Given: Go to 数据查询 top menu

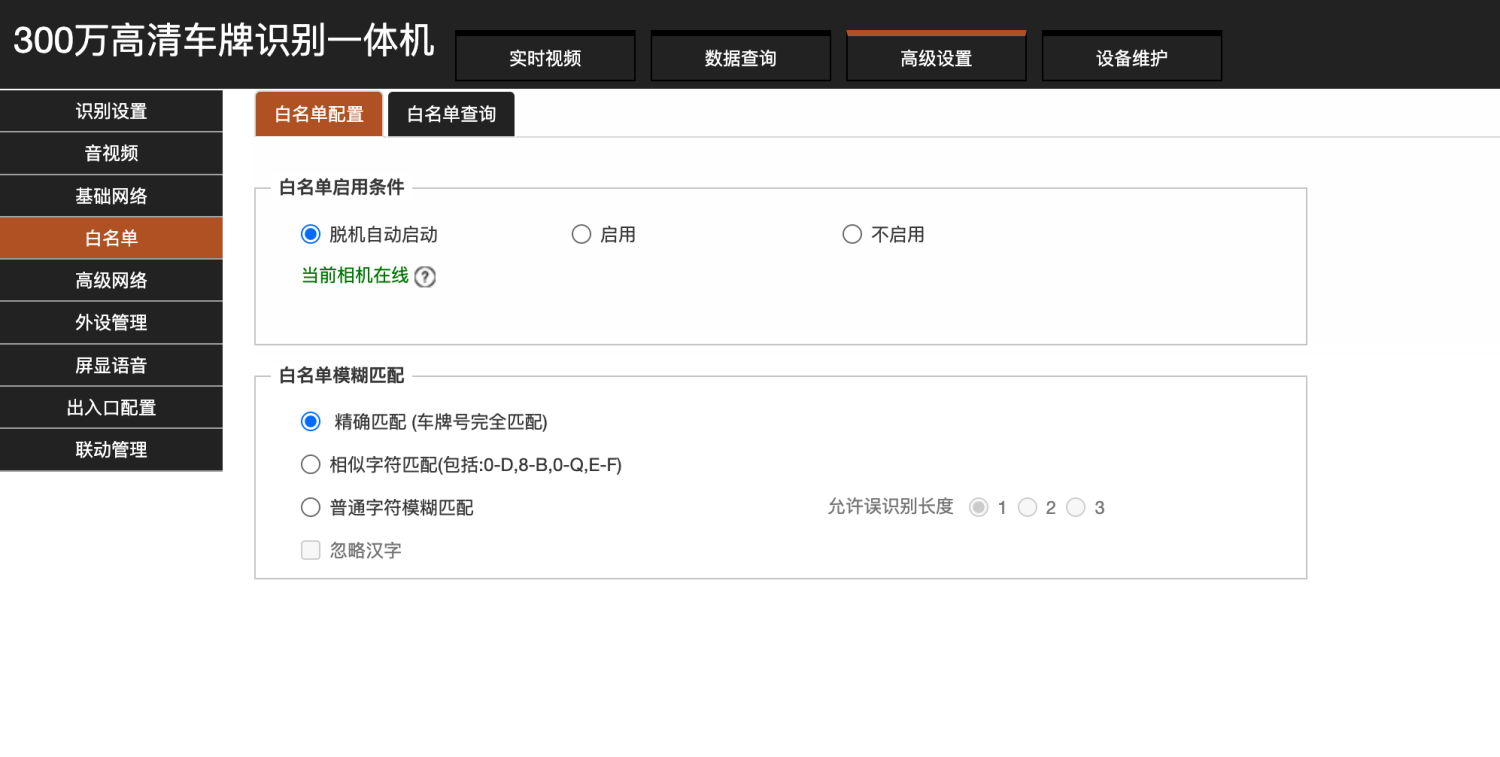Looking at the screenshot, I should (740, 58).
